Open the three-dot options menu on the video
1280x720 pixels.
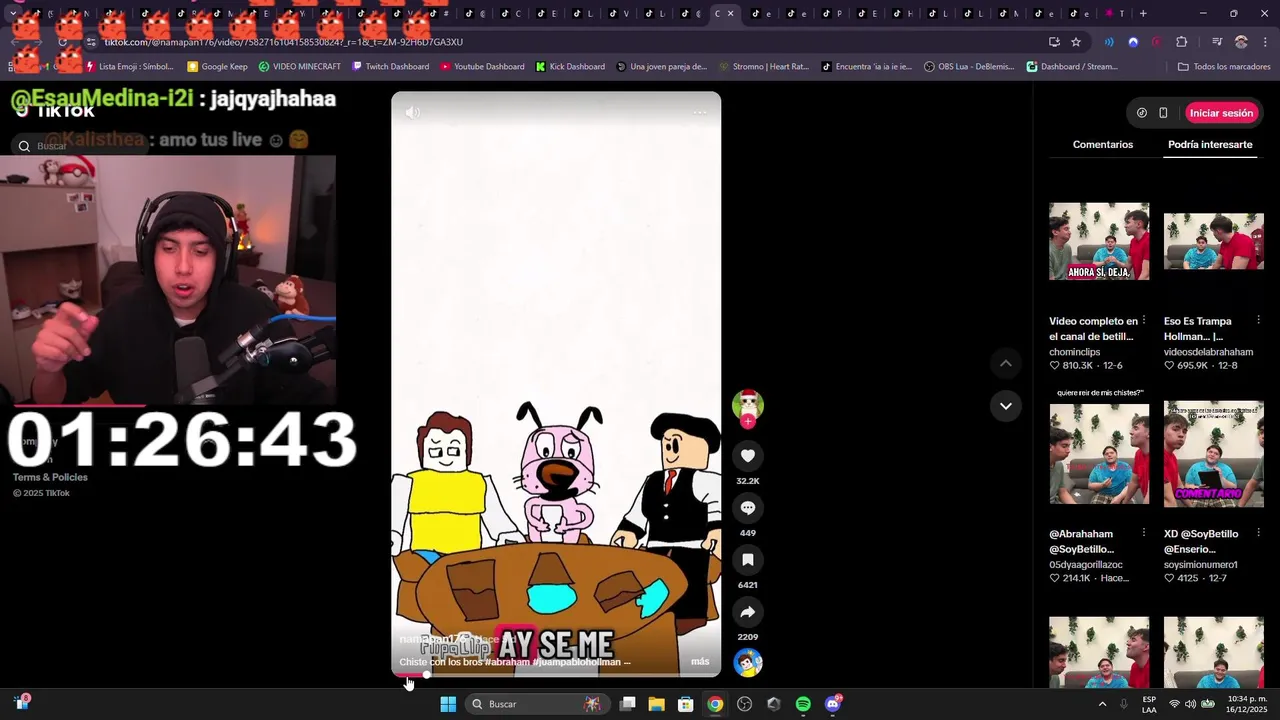tap(700, 112)
